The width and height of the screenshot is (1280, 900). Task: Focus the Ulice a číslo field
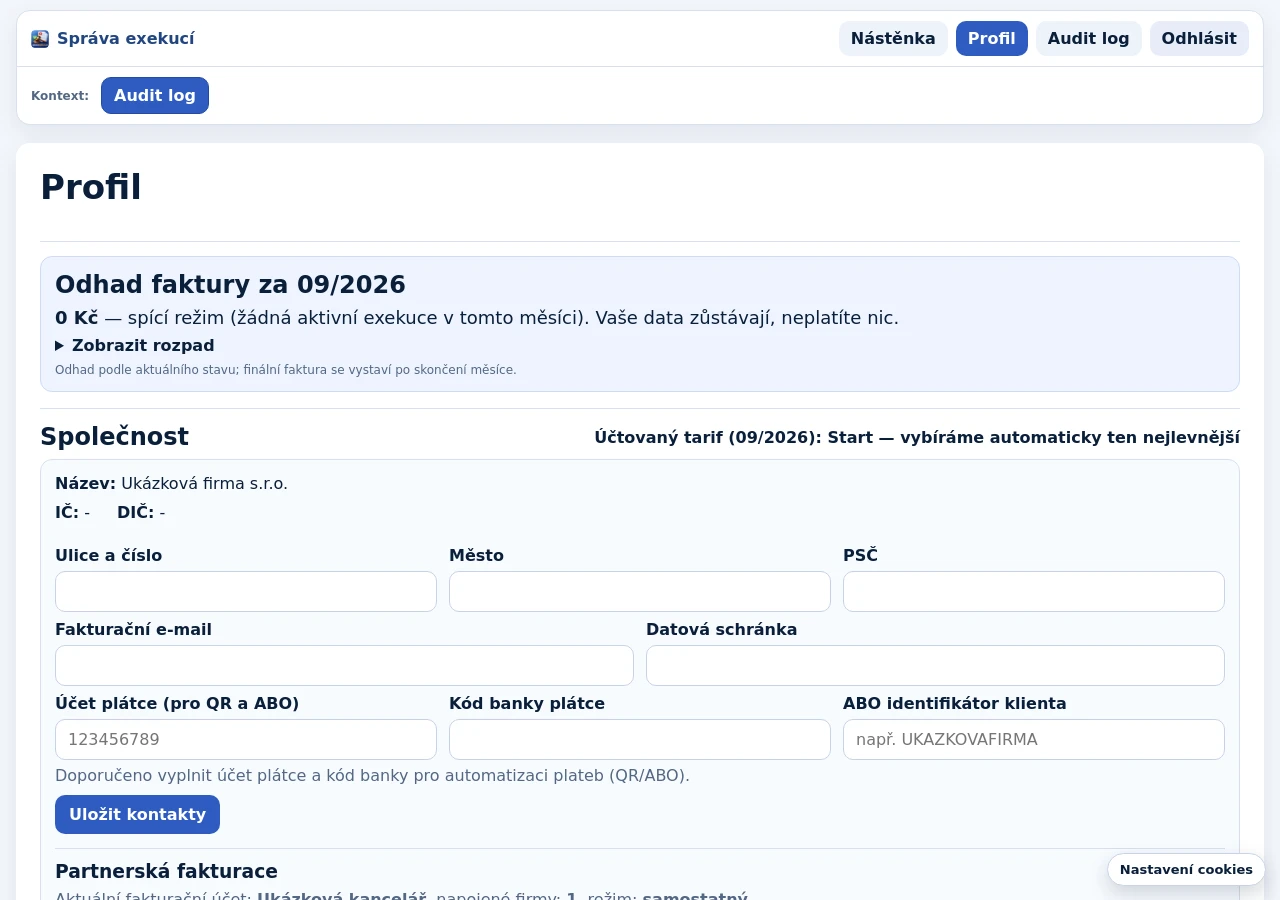point(246,592)
